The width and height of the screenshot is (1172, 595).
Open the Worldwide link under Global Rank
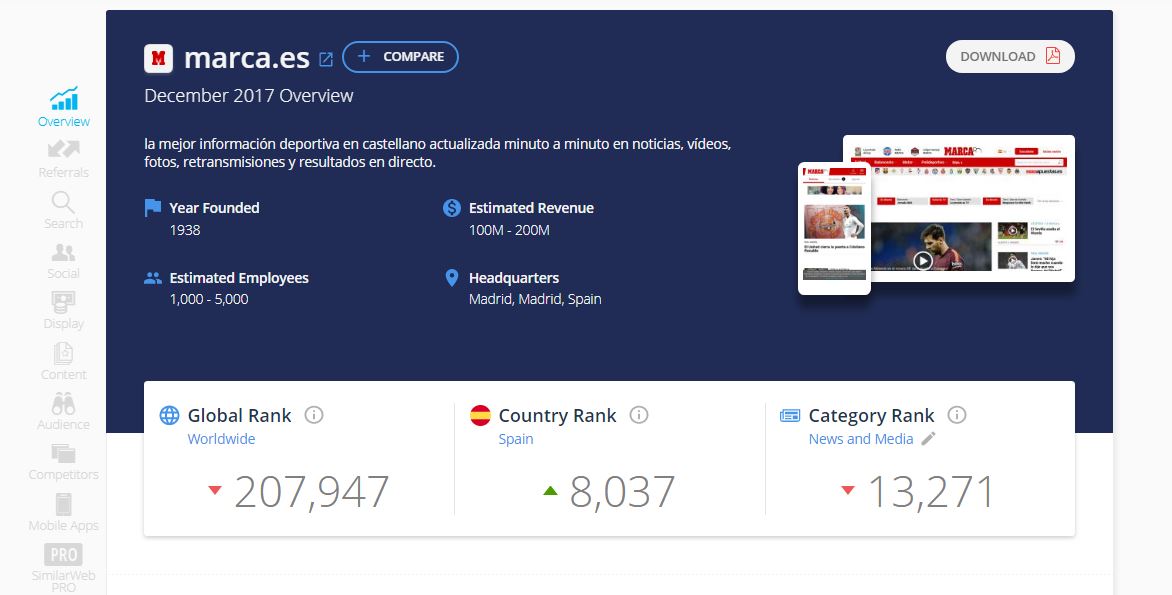(x=221, y=439)
